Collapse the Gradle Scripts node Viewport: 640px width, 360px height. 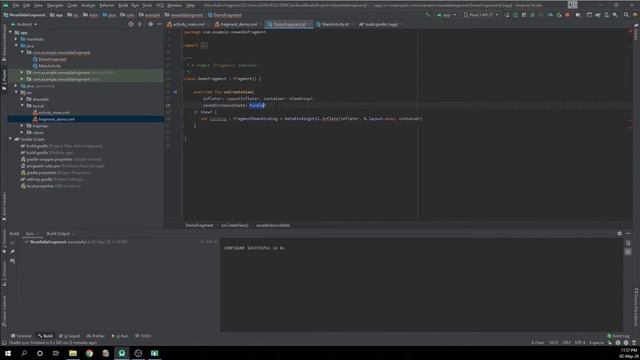pyautogui.click(x=11, y=139)
